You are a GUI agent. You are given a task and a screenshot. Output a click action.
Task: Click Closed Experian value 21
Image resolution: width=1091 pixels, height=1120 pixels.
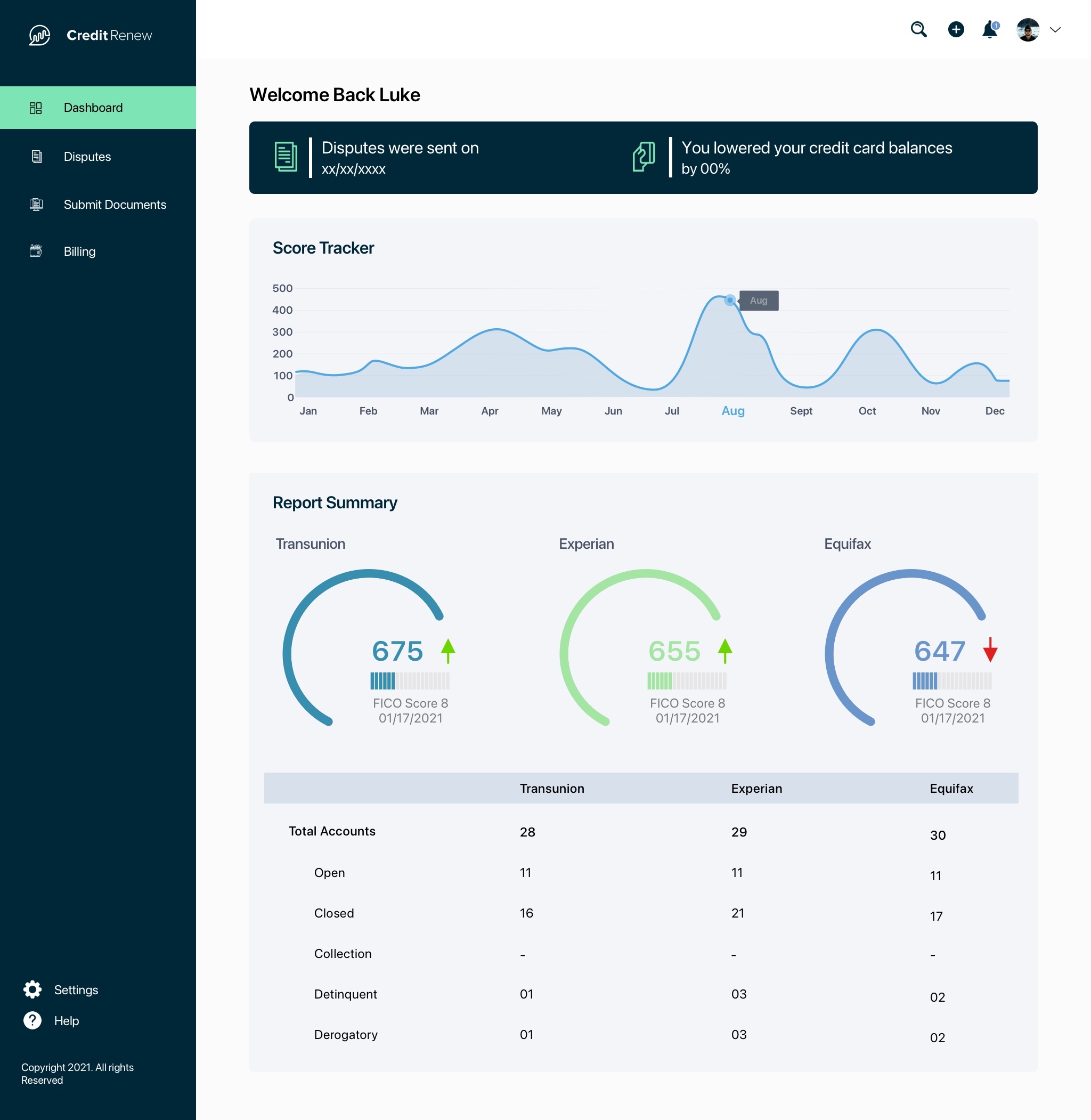point(737,913)
